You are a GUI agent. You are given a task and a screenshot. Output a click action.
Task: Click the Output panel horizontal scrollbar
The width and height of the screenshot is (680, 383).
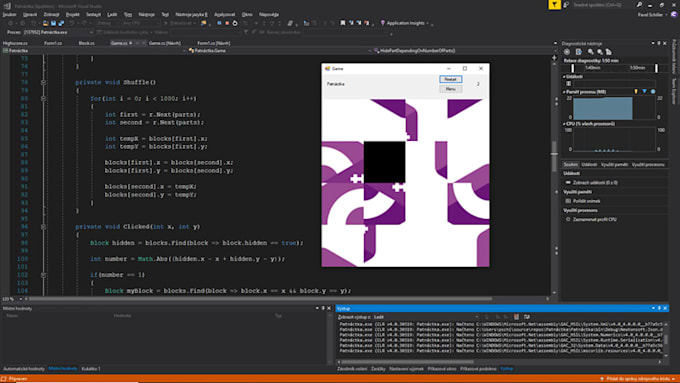[x=408, y=362]
